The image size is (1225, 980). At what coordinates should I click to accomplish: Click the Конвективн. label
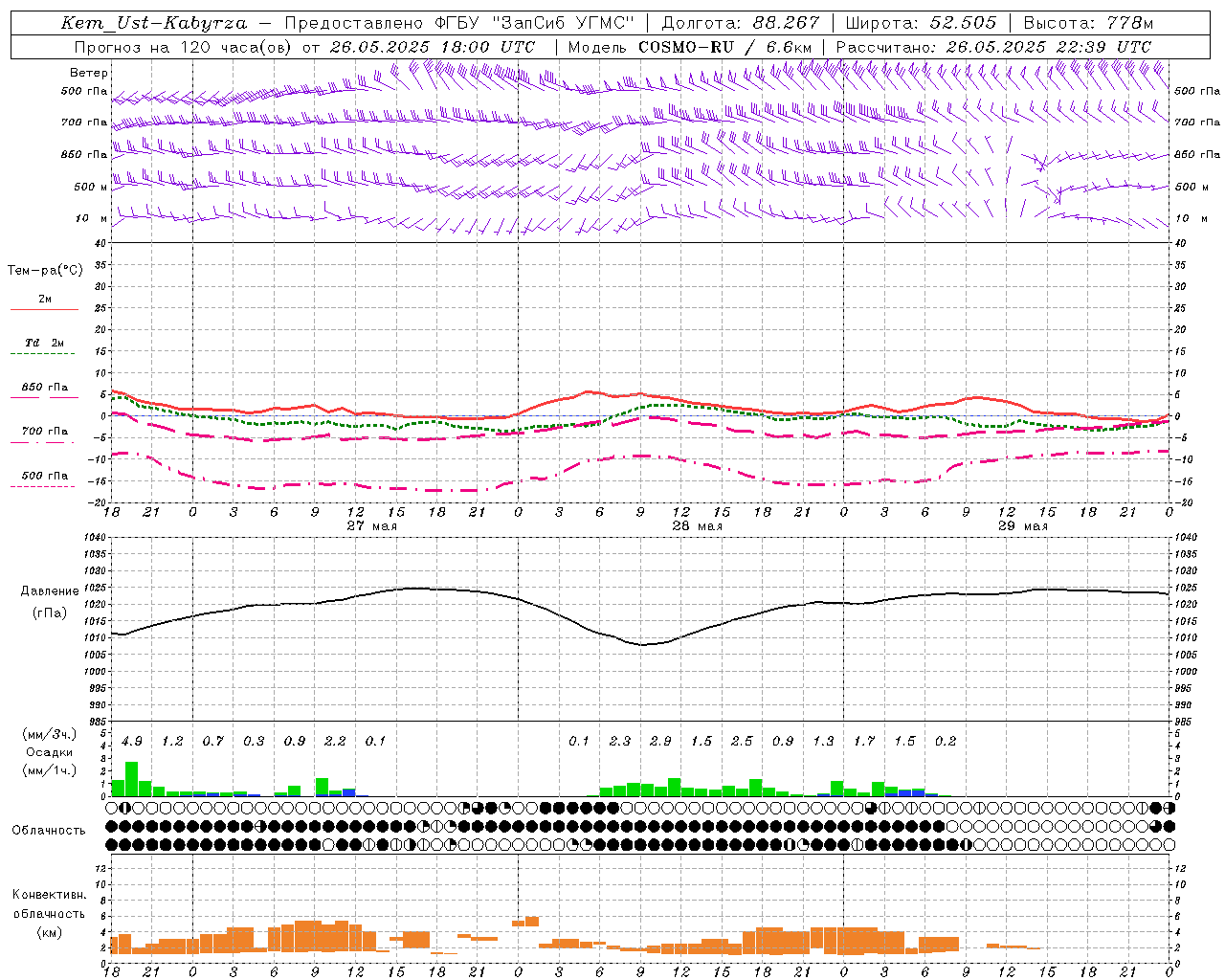[50, 895]
